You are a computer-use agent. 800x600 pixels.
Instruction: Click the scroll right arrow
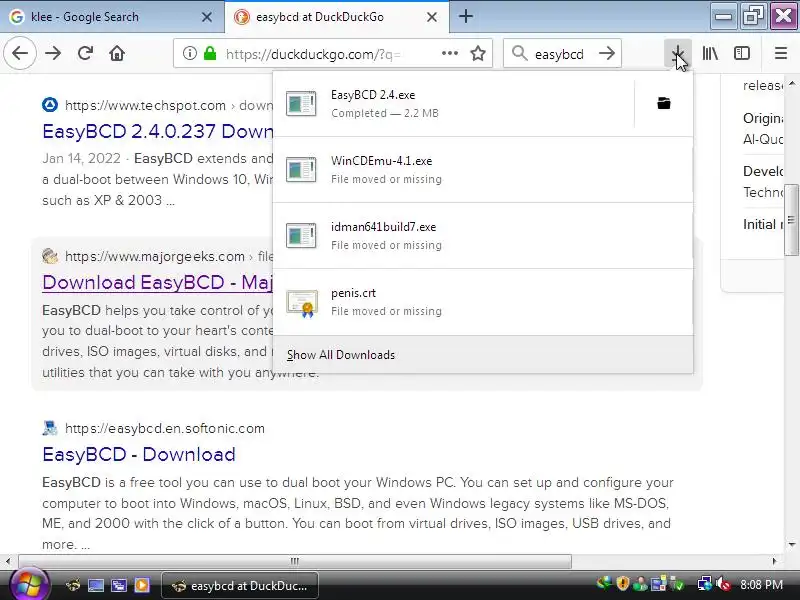click(x=774, y=561)
